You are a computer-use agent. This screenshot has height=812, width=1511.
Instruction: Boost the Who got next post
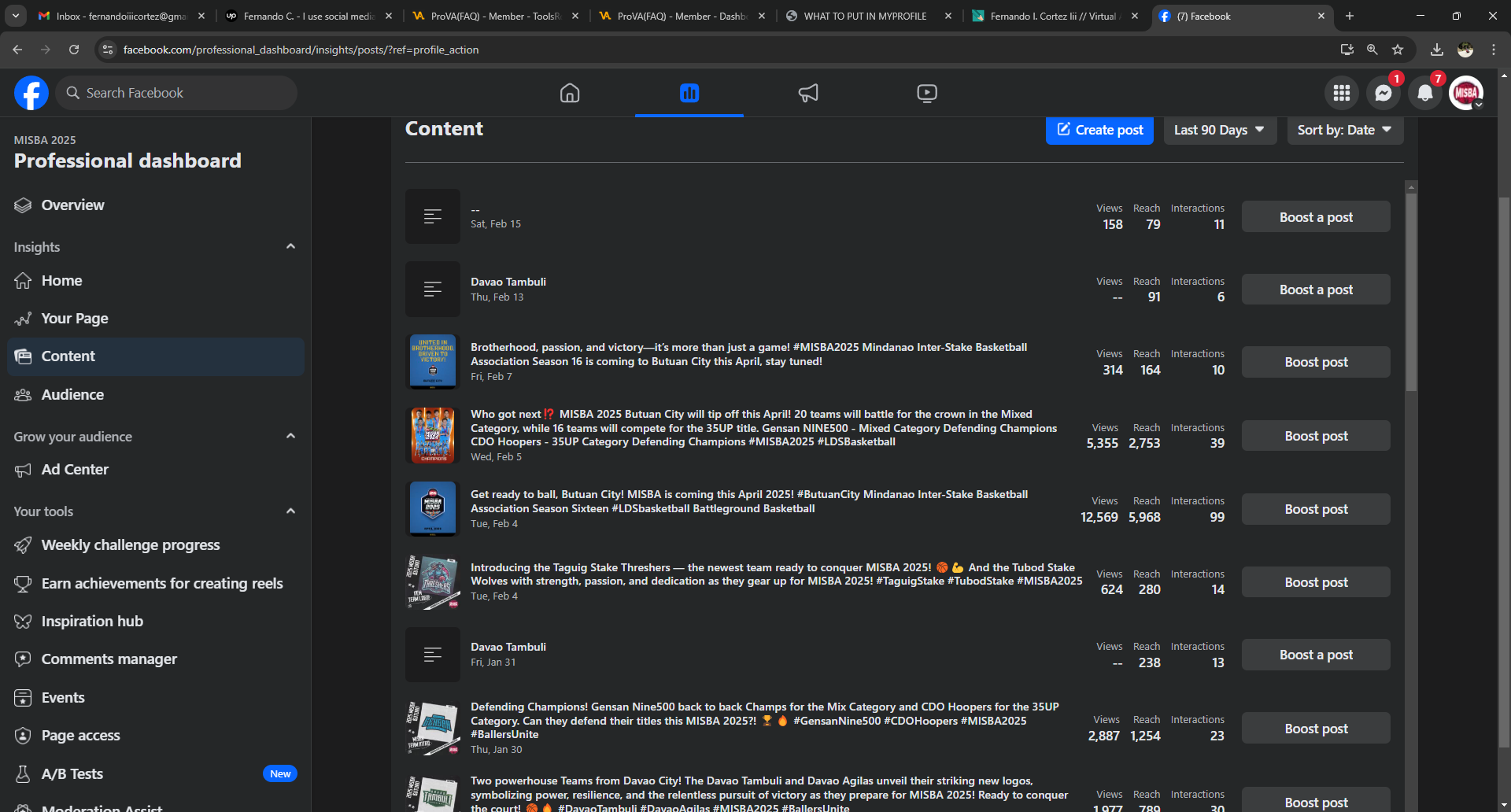1316,436
